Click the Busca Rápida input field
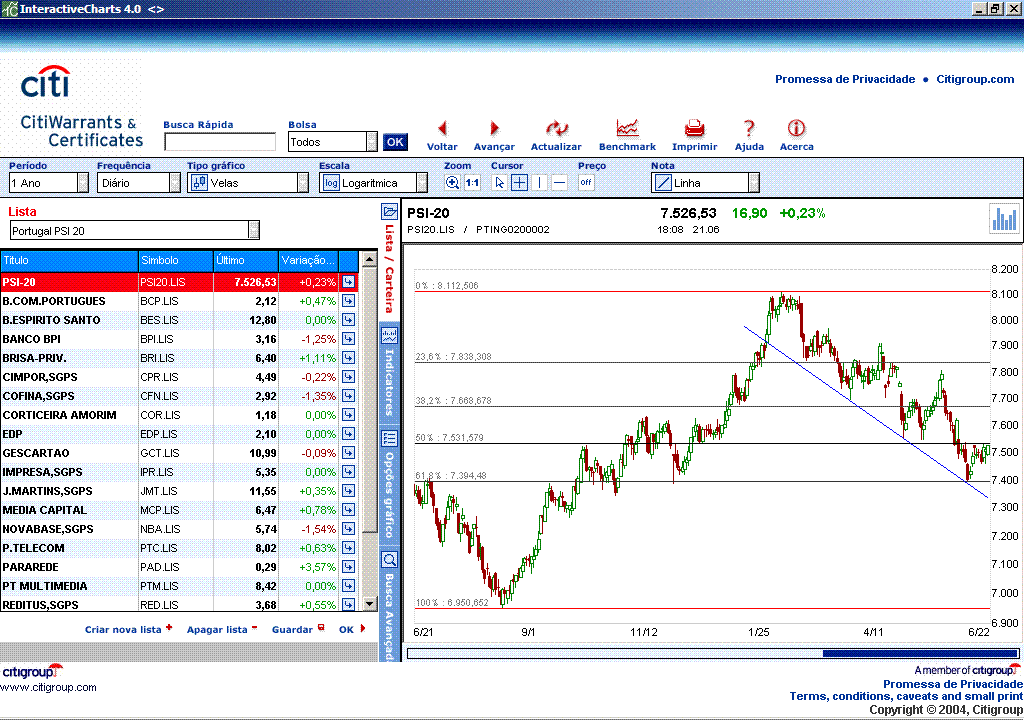 coord(220,142)
